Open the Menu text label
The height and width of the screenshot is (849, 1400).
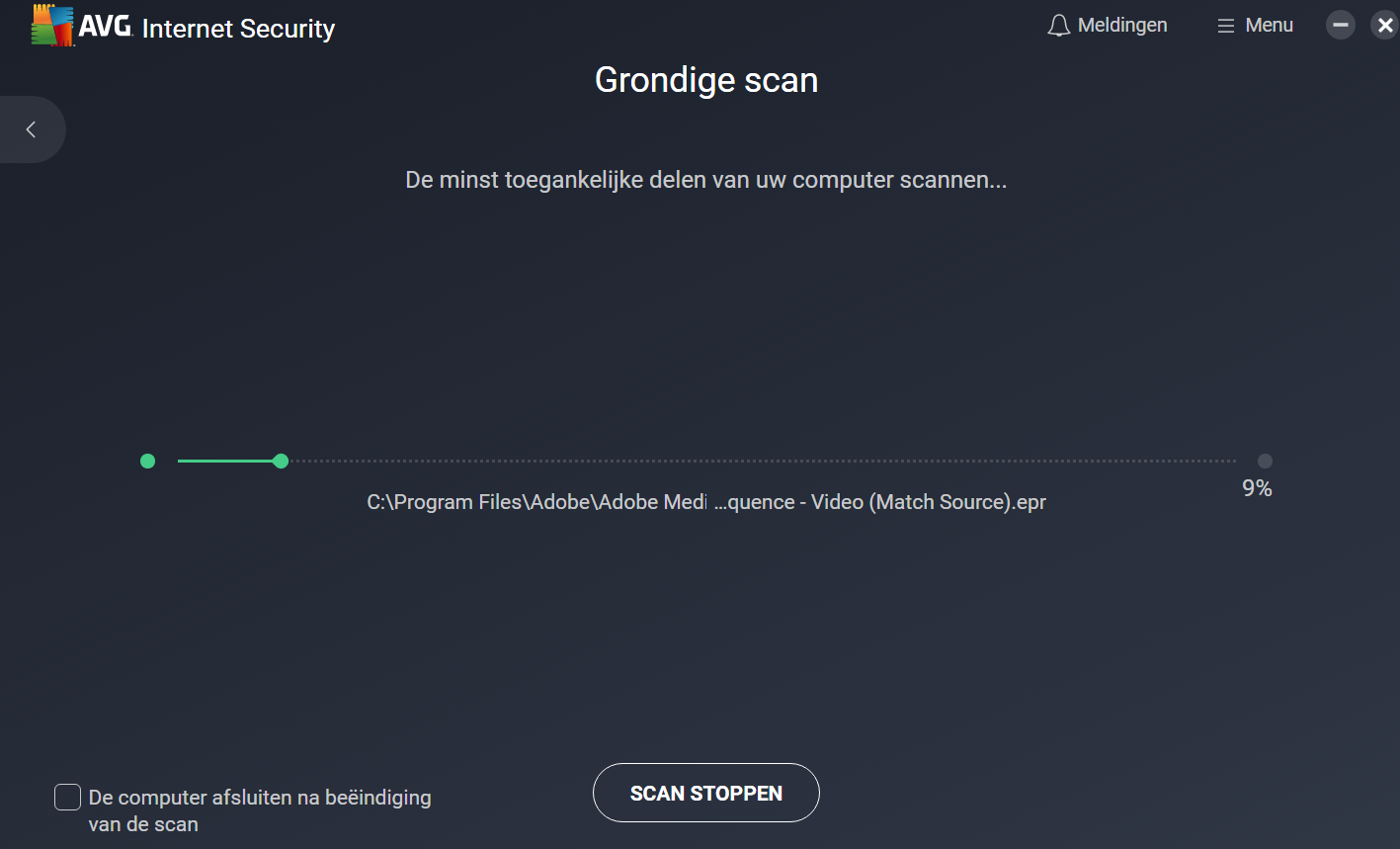[1269, 26]
